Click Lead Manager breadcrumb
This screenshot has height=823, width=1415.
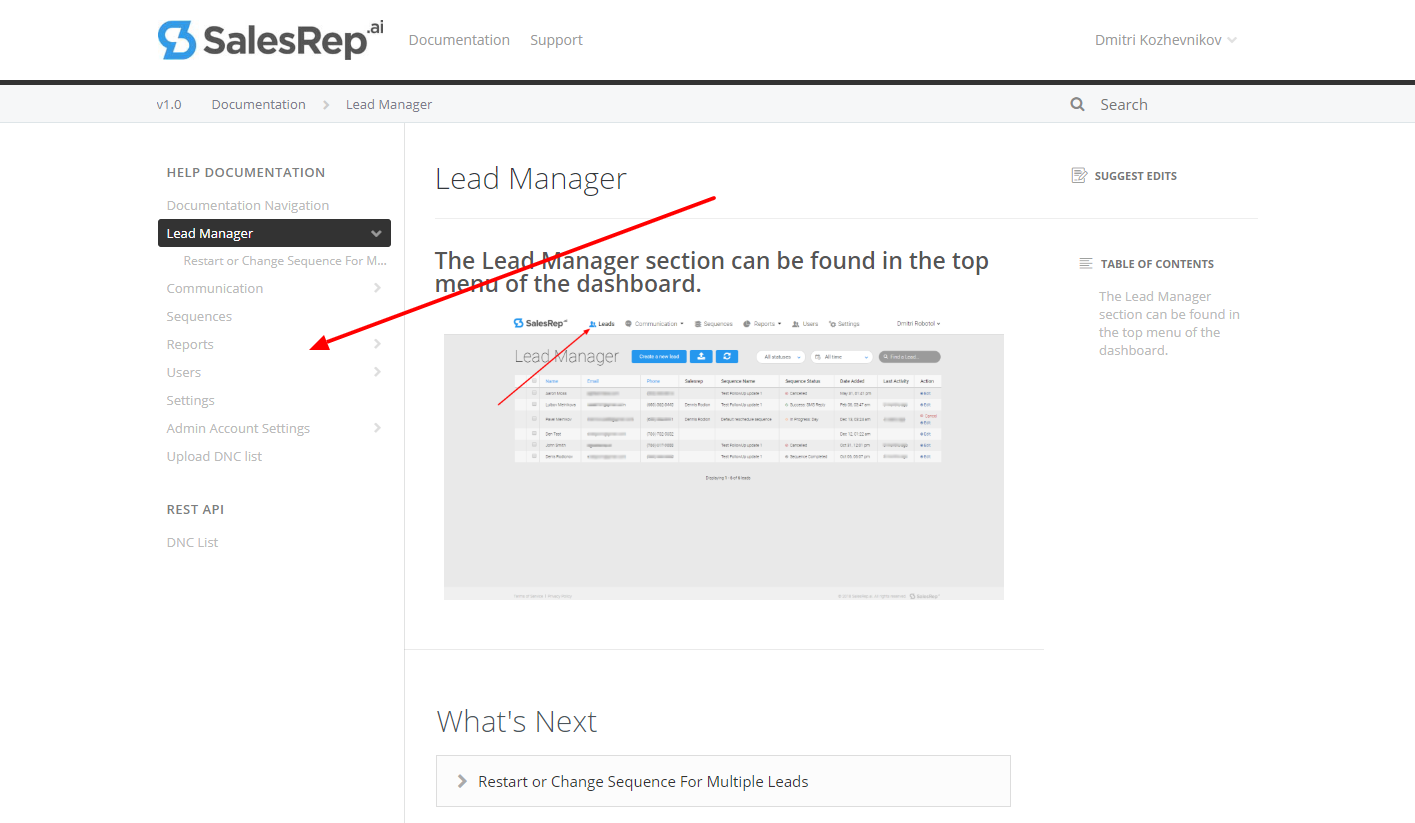(389, 104)
